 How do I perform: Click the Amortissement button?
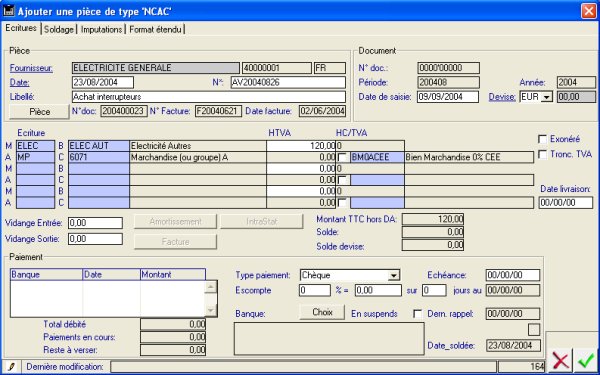(175, 222)
